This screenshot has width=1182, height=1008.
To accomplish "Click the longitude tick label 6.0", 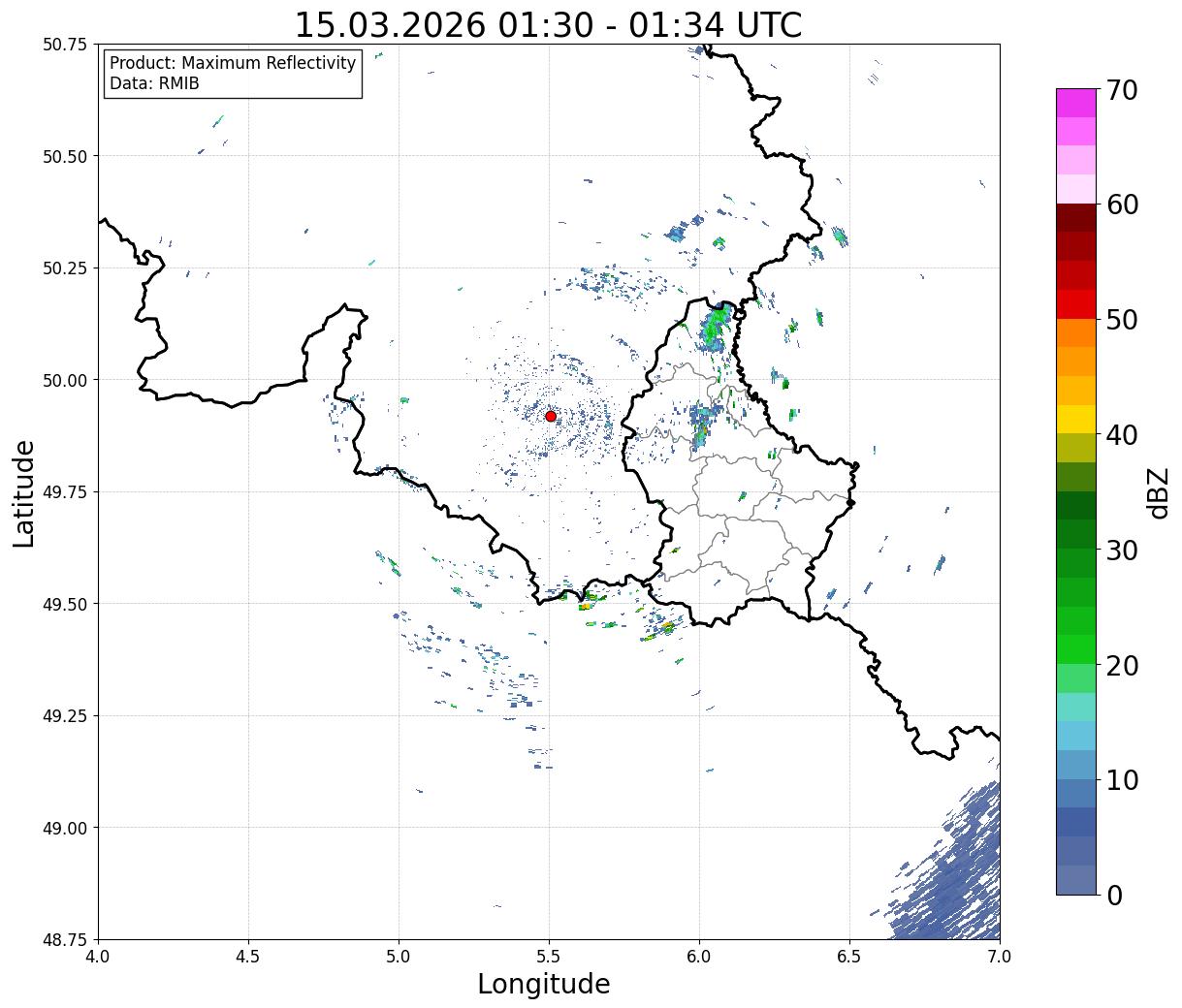I will (x=699, y=957).
